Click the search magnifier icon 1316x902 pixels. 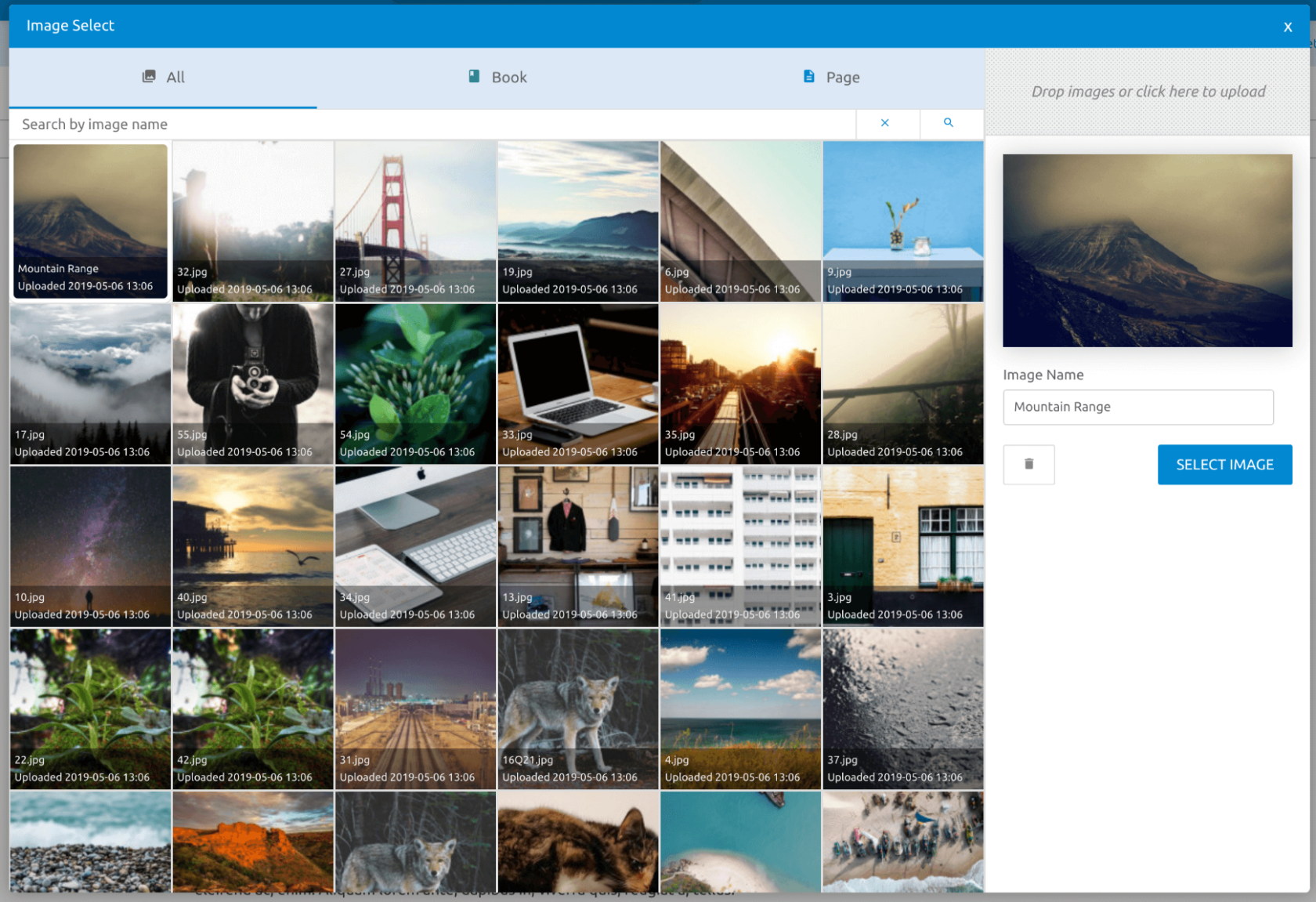[948, 123]
